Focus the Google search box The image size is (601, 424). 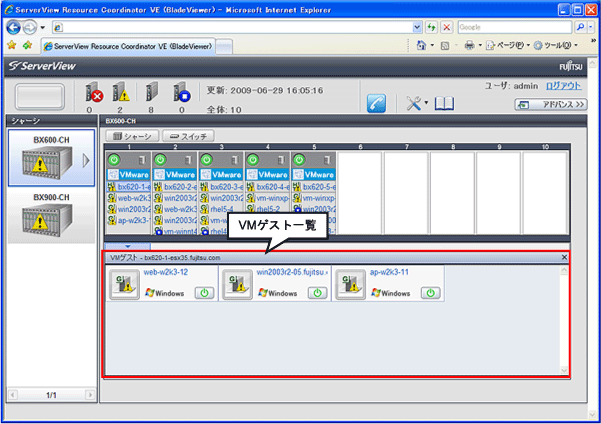[514, 27]
